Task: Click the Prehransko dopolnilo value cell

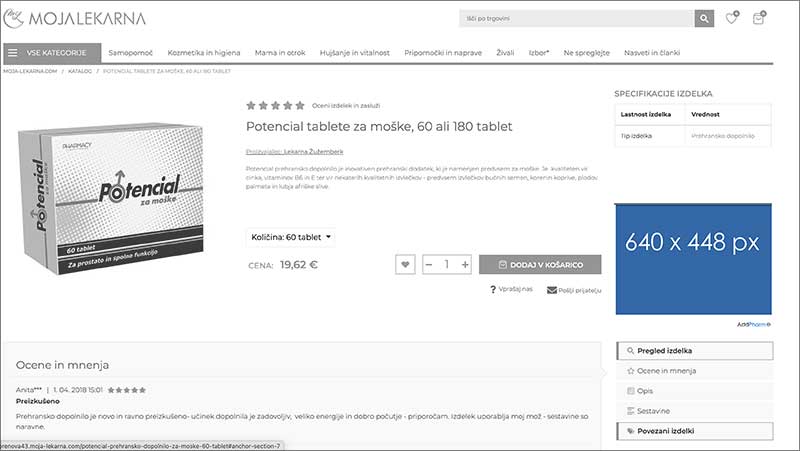Action: click(x=728, y=136)
